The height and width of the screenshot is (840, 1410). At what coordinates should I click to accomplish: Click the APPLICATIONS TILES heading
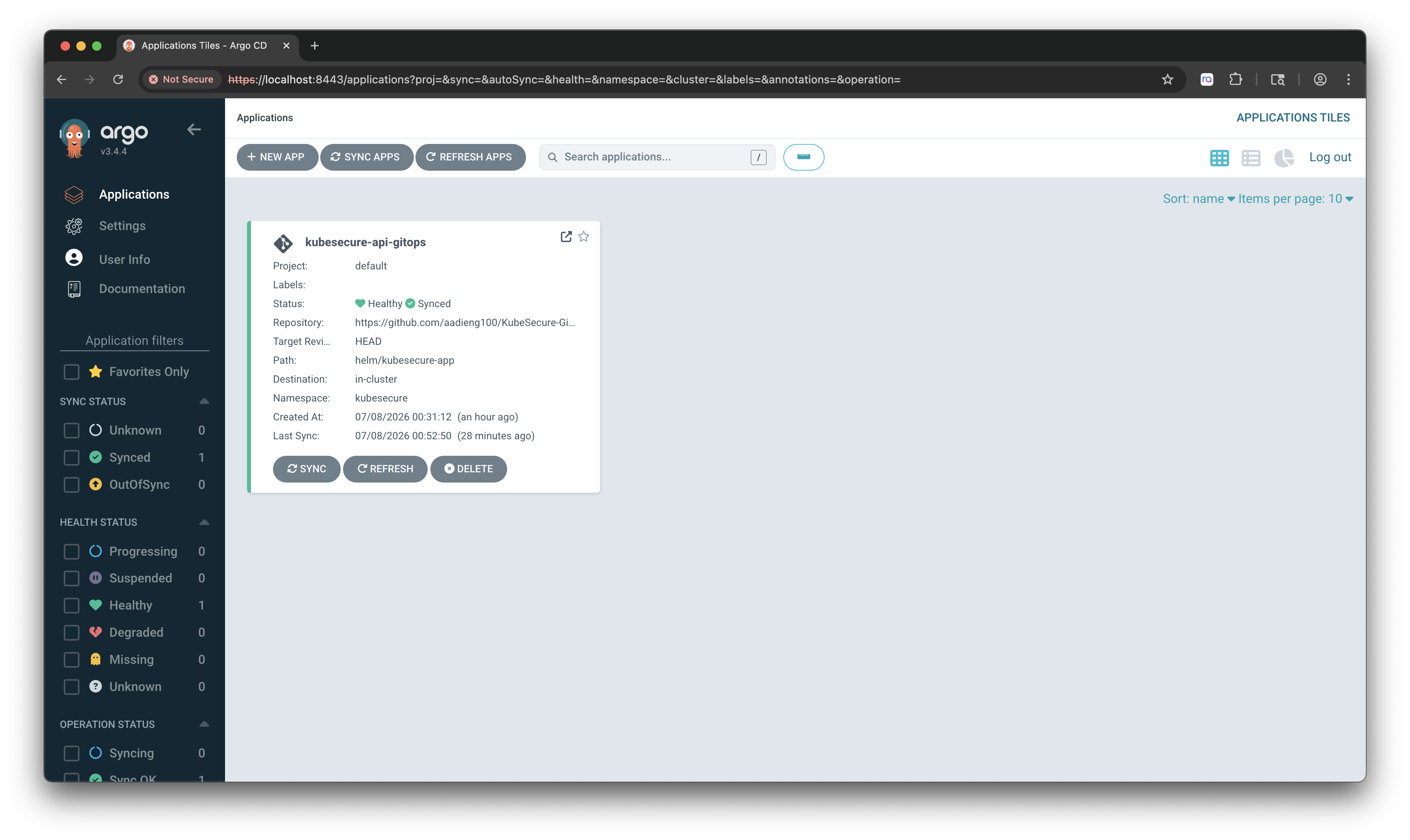[1293, 118]
